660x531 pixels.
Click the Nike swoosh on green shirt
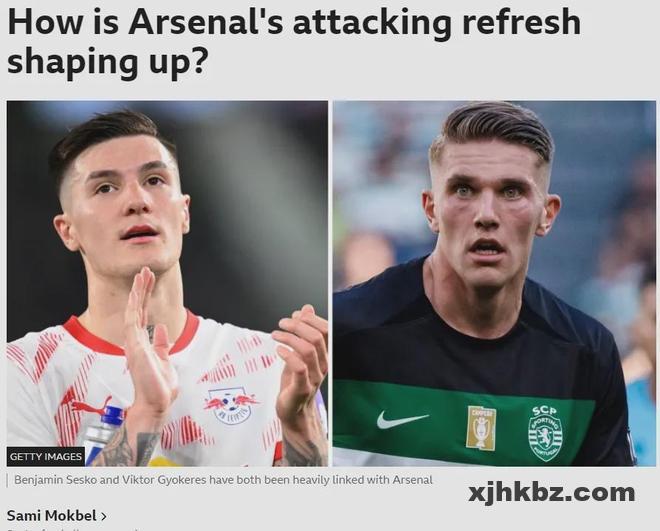click(401, 419)
